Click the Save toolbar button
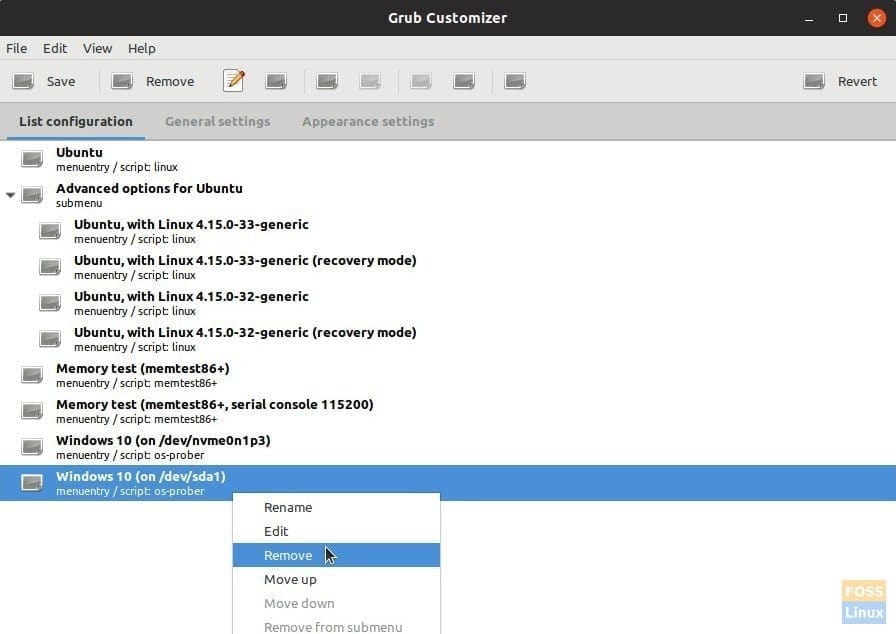896x634 pixels. (44, 81)
